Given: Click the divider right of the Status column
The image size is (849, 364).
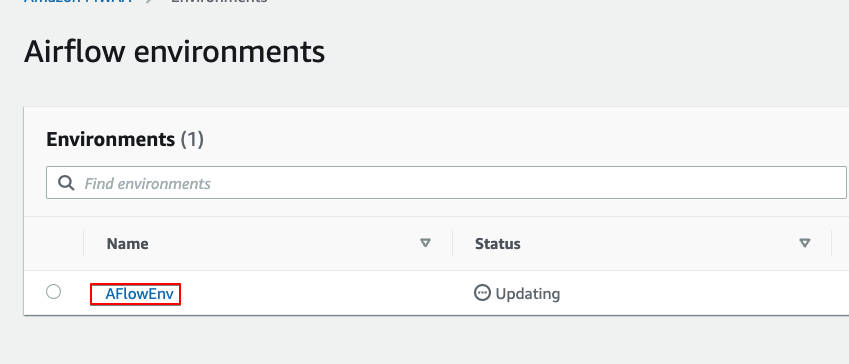Looking at the screenshot, I should [831, 243].
